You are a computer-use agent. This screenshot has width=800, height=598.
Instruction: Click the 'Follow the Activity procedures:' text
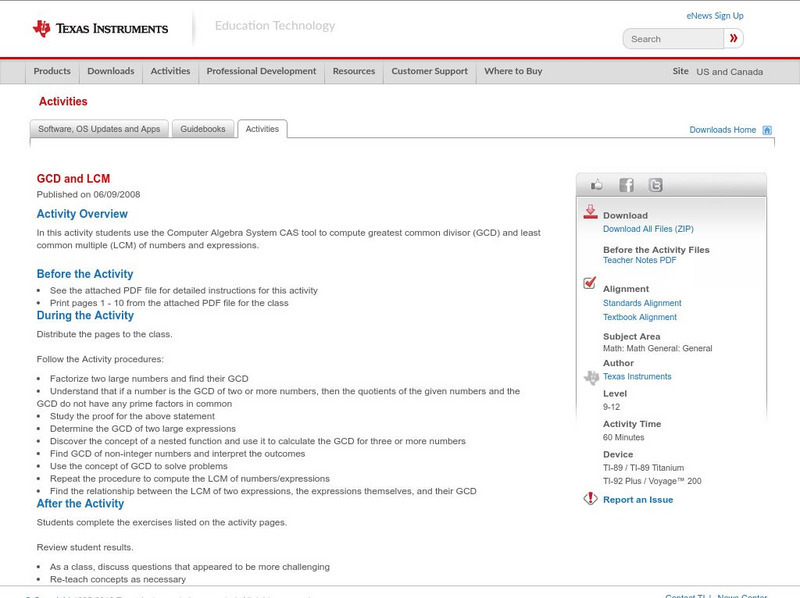point(100,359)
